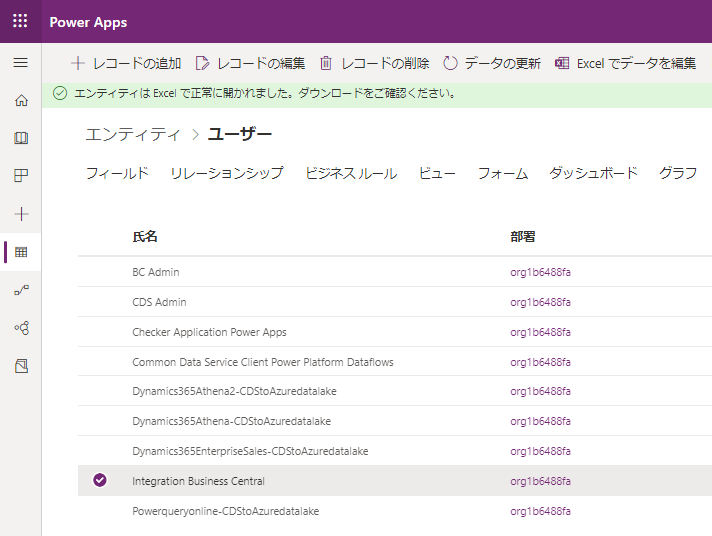Select Checker Application Power Apps row

point(395,332)
